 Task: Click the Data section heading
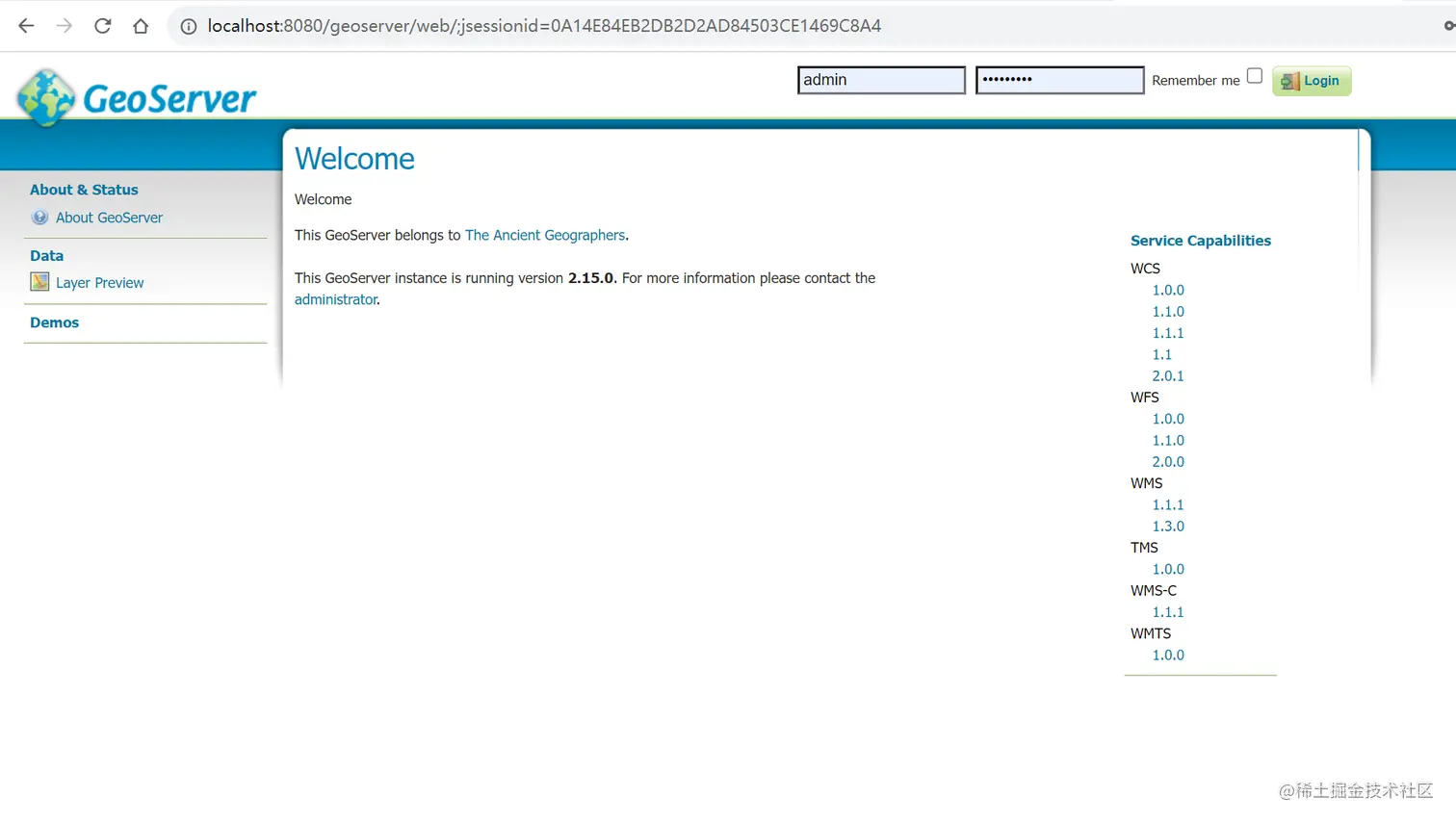[46, 256]
